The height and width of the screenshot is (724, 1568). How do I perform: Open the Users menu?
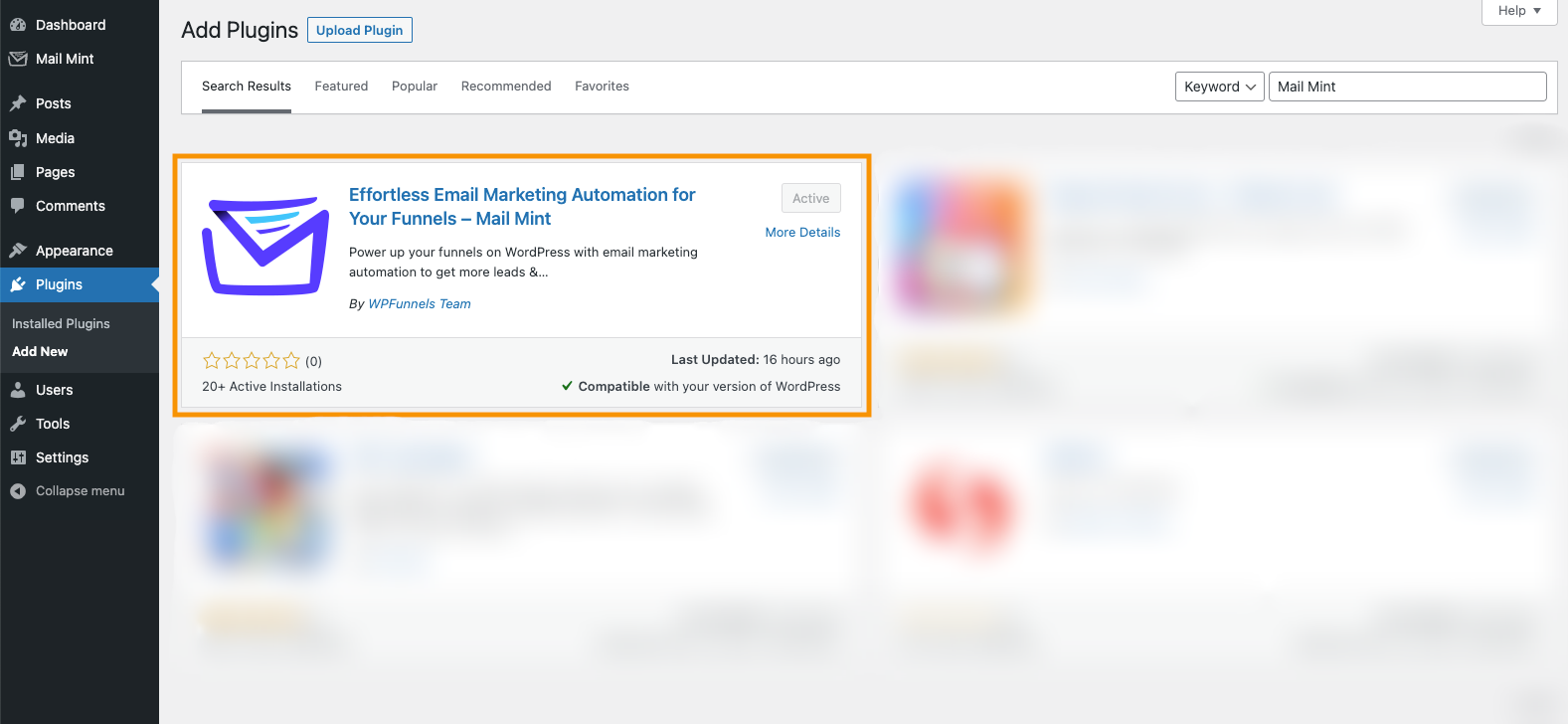[x=80, y=390]
